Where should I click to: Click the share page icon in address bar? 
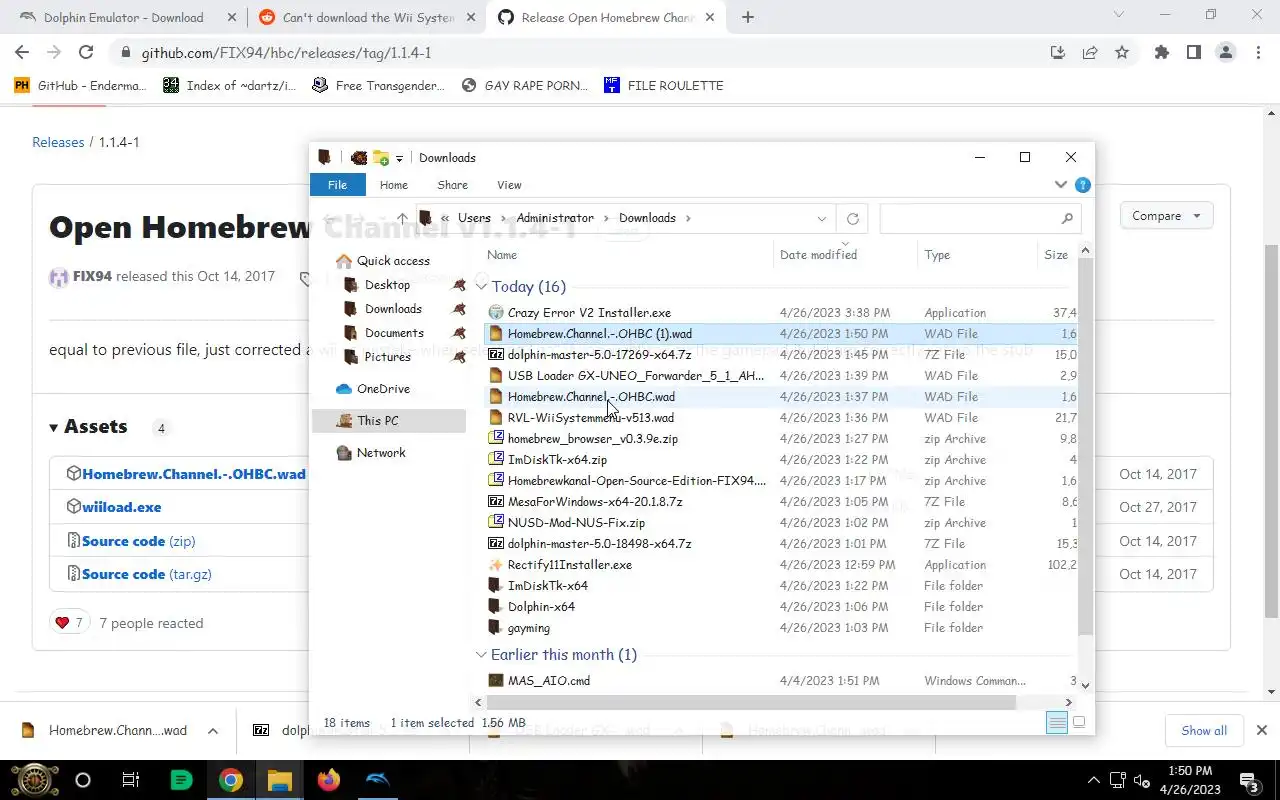(1090, 53)
